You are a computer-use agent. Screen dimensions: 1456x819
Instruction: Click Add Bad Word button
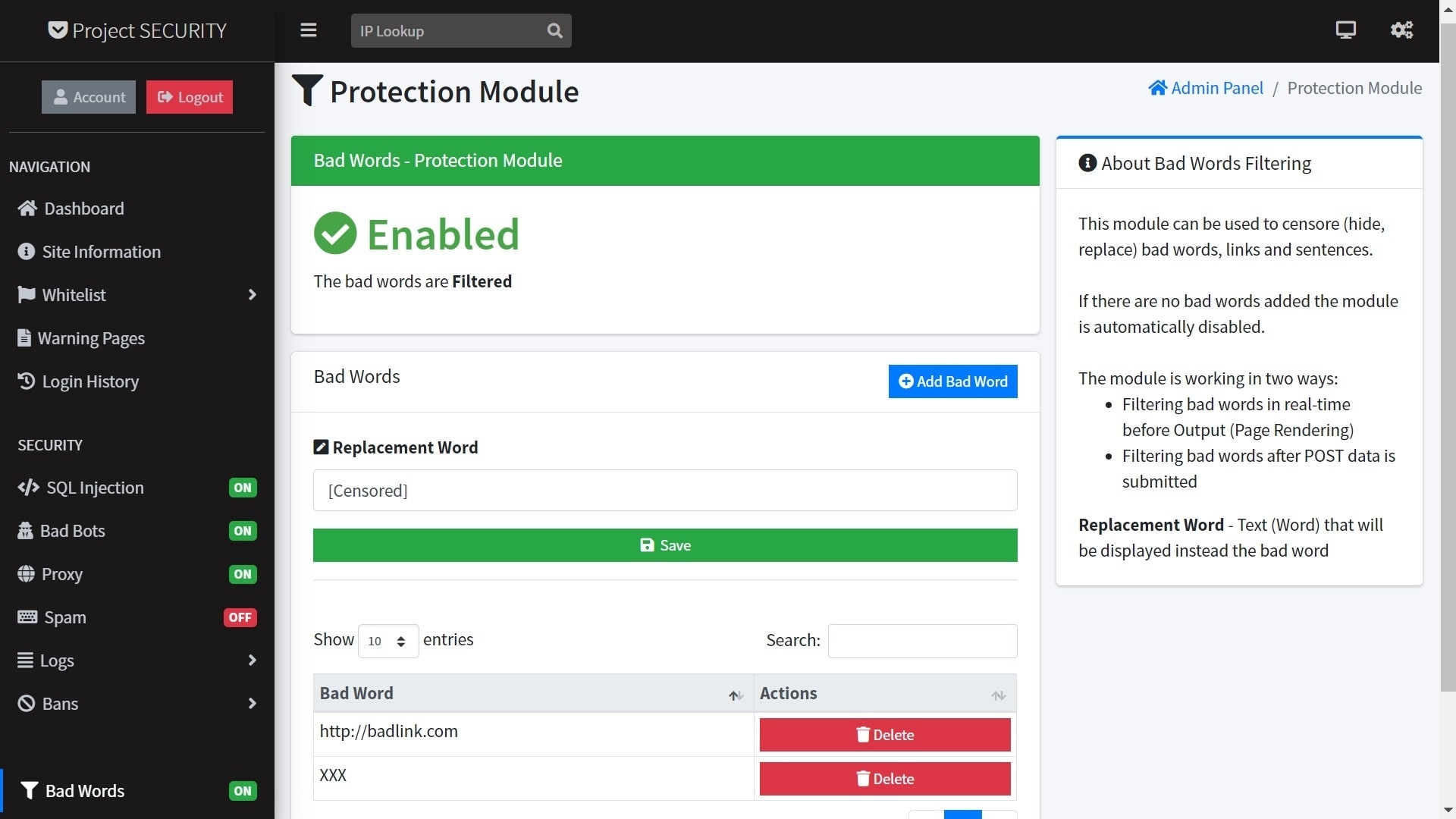point(953,380)
